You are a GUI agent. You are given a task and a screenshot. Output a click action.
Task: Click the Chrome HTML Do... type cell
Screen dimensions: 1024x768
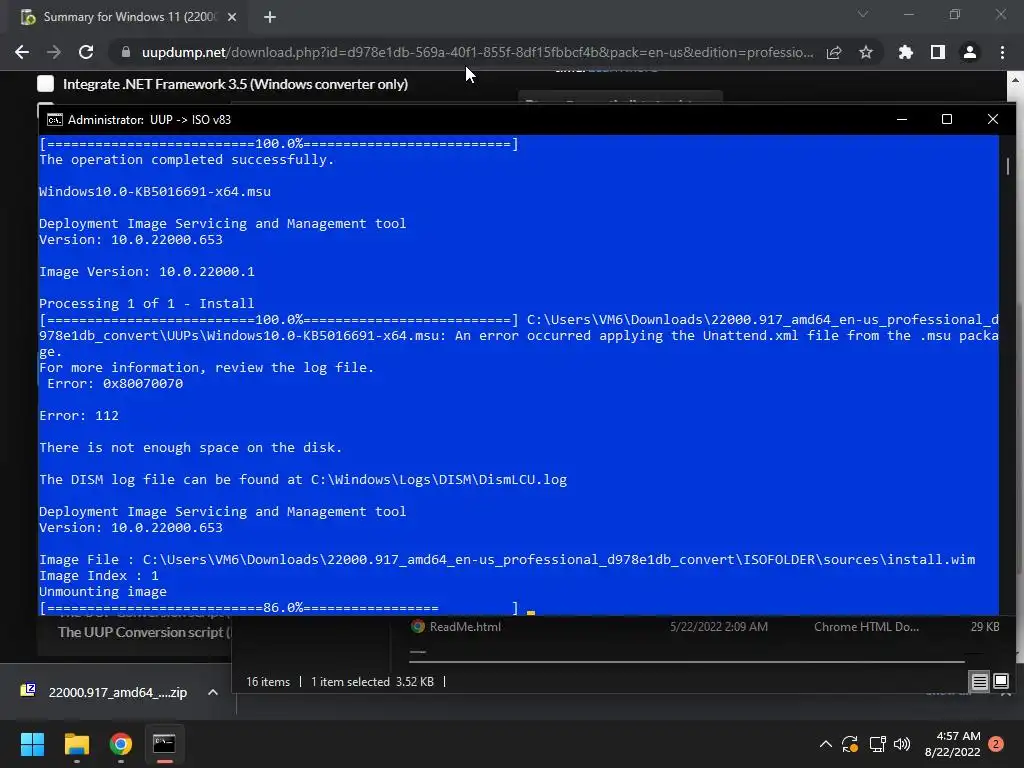[866, 627]
